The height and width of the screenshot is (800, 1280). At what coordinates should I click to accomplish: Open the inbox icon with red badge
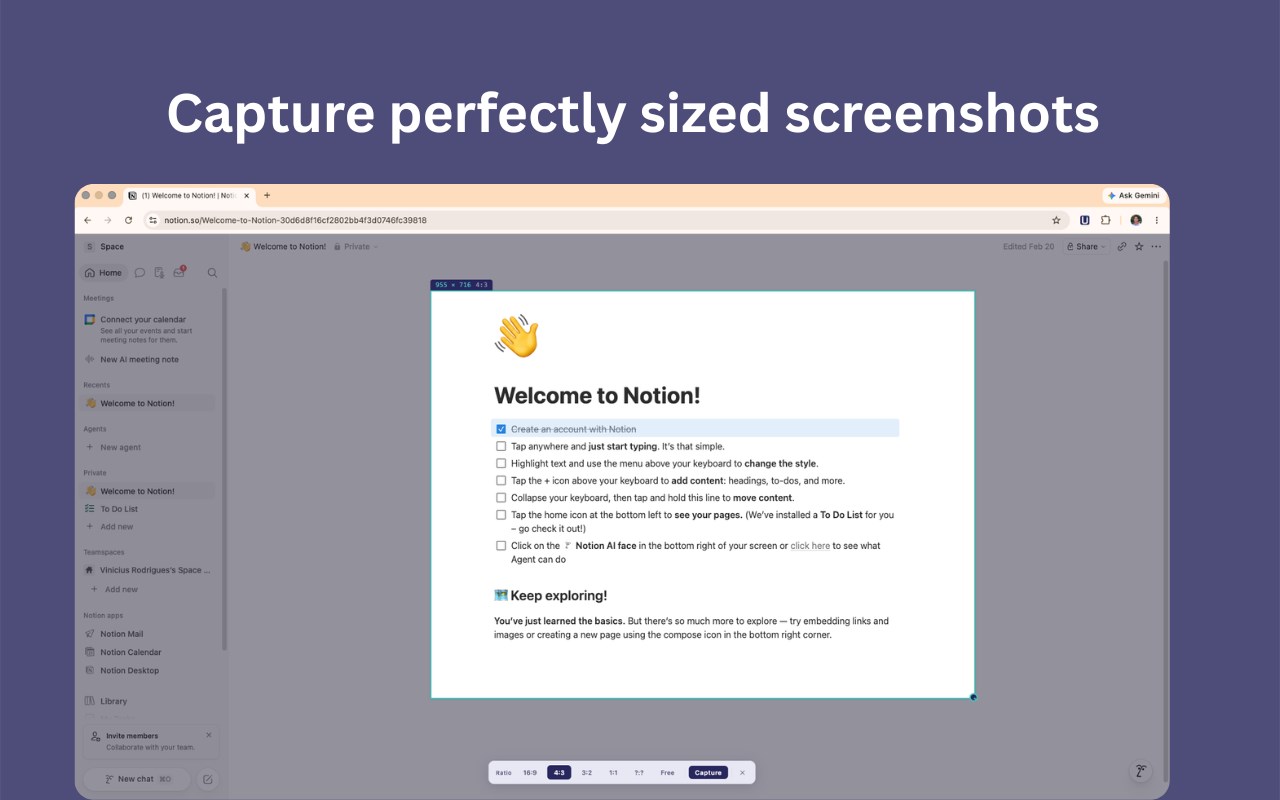pos(179,272)
